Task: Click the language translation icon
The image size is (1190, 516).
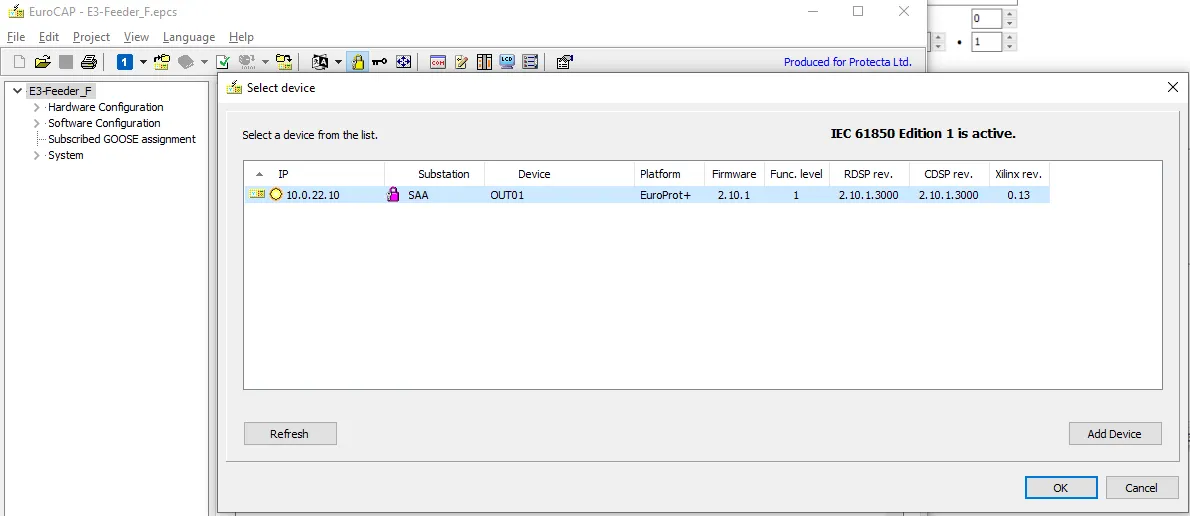Action: [x=320, y=62]
